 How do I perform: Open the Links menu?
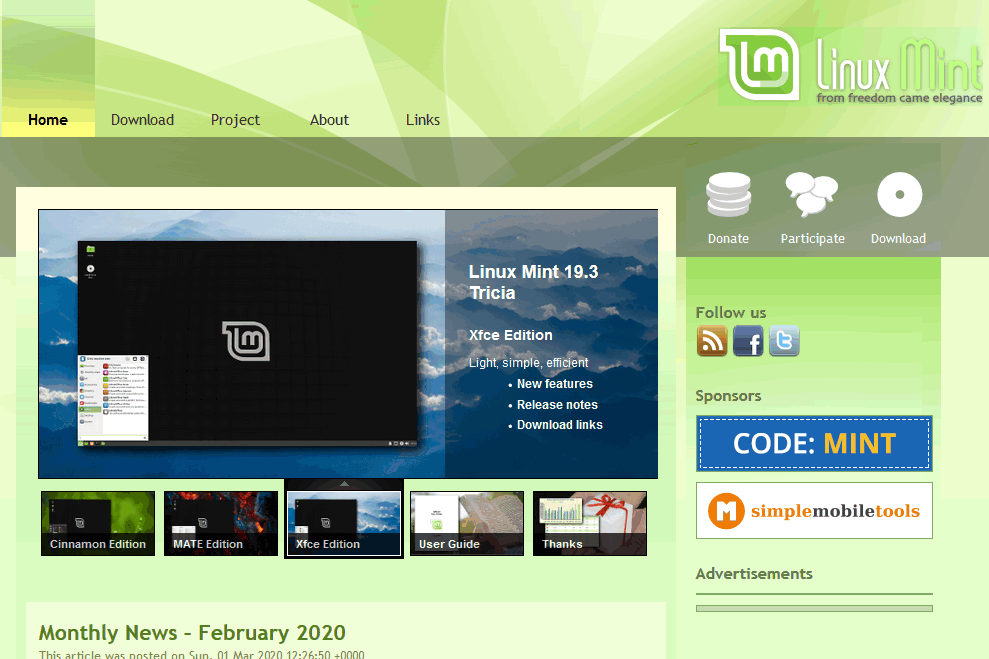pos(423,120)
